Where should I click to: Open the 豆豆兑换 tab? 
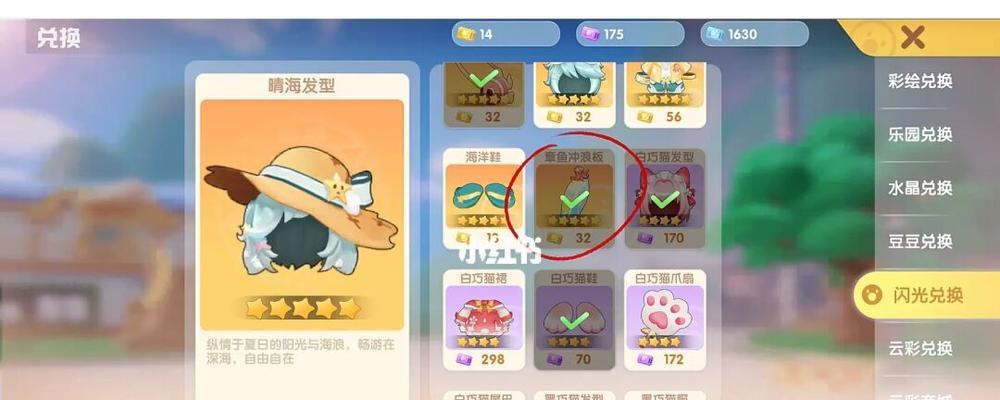pyautogui.click(x=920, y=242)
